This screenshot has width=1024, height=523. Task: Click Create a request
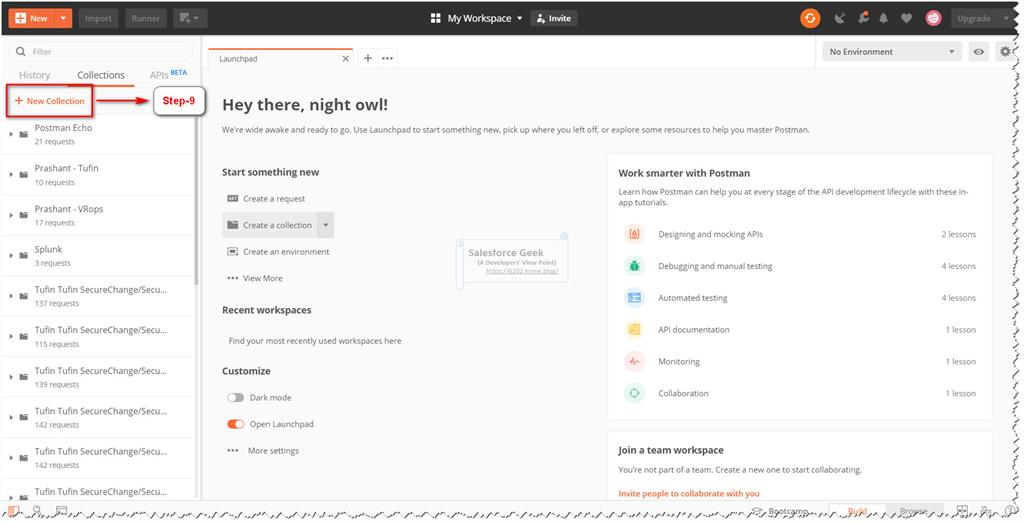pos(274,198)
